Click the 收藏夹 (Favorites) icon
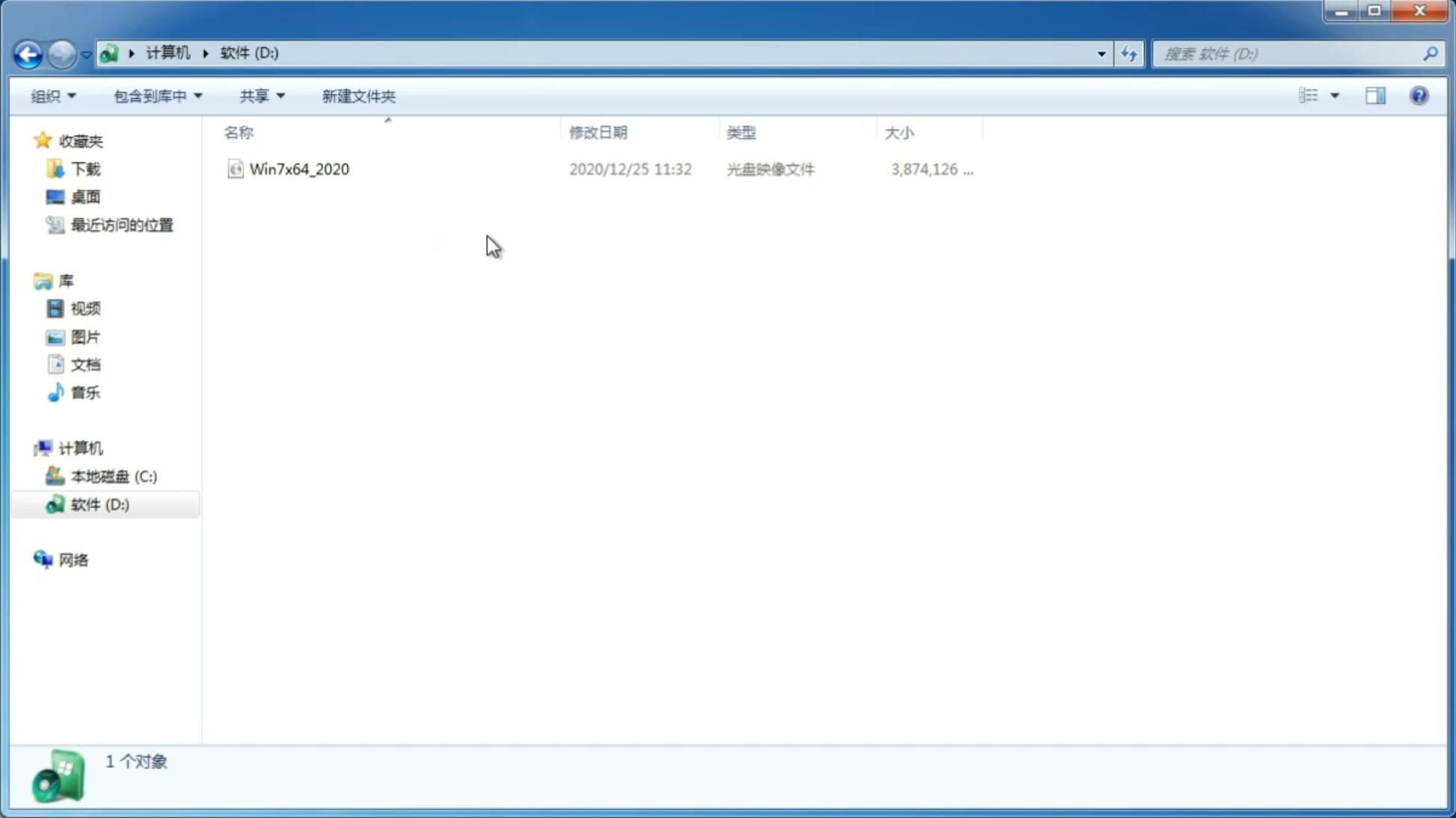The width and height of the screenshot is (1456, 818). [43, 140]
